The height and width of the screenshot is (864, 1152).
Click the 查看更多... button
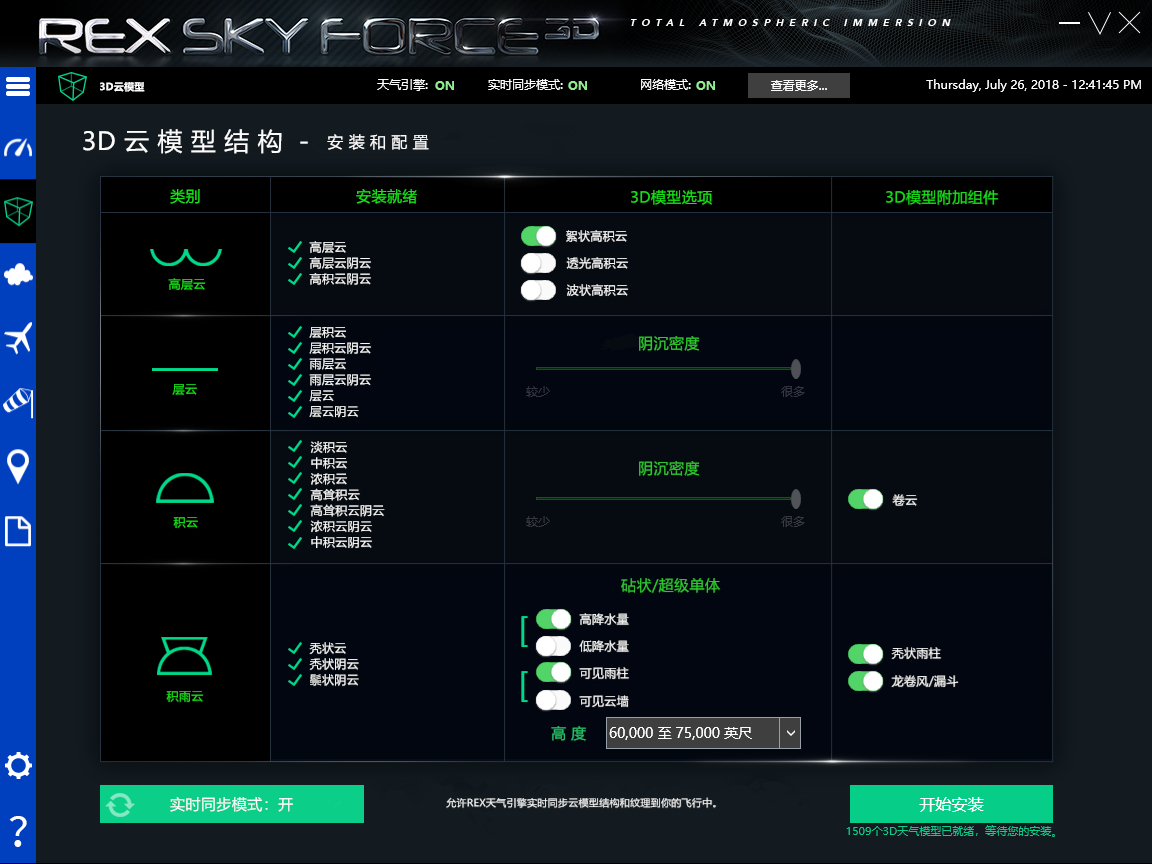tap(798, 86)
